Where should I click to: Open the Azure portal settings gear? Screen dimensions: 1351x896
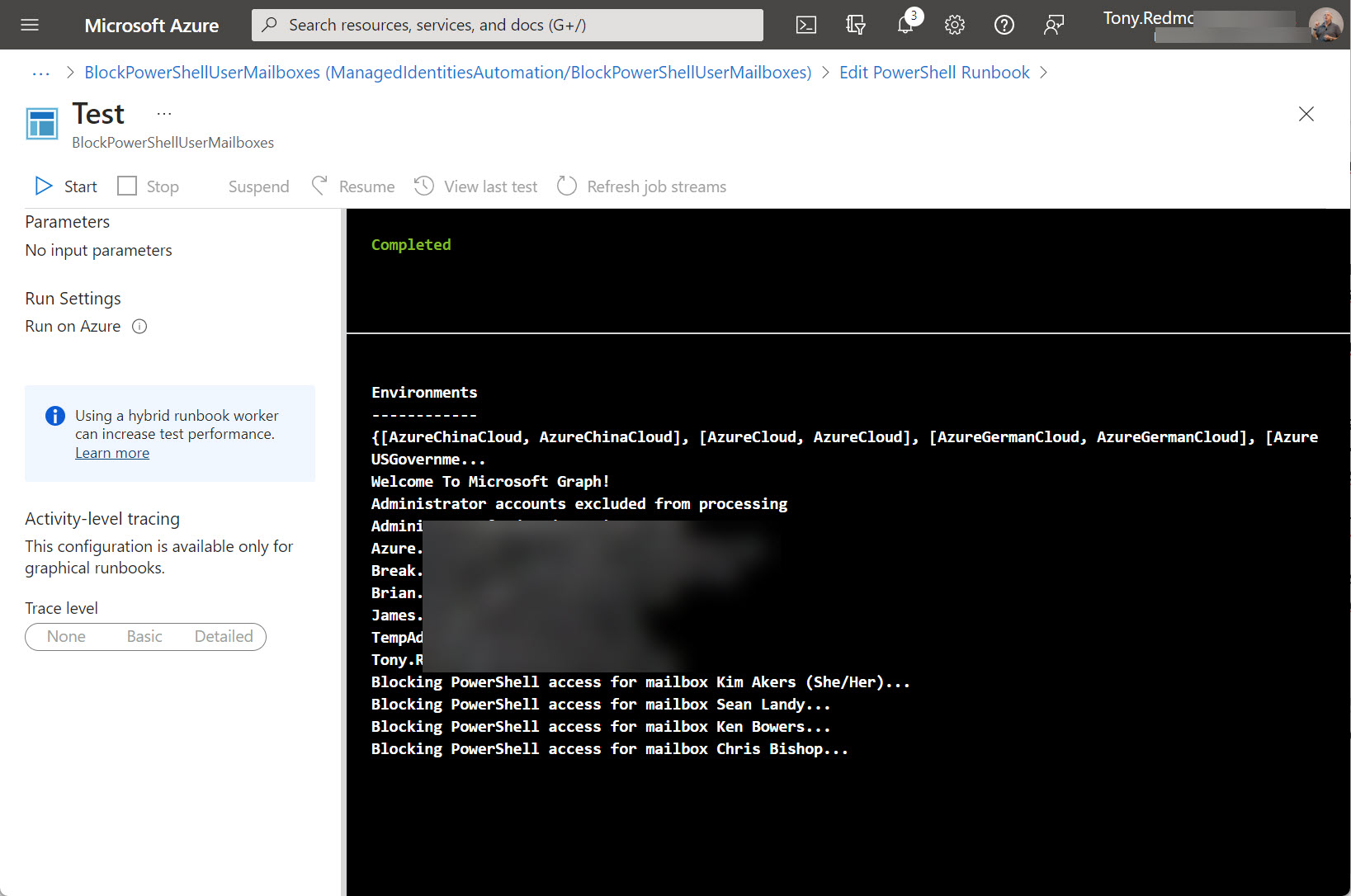pyautogui.click(x=955, y=25)
